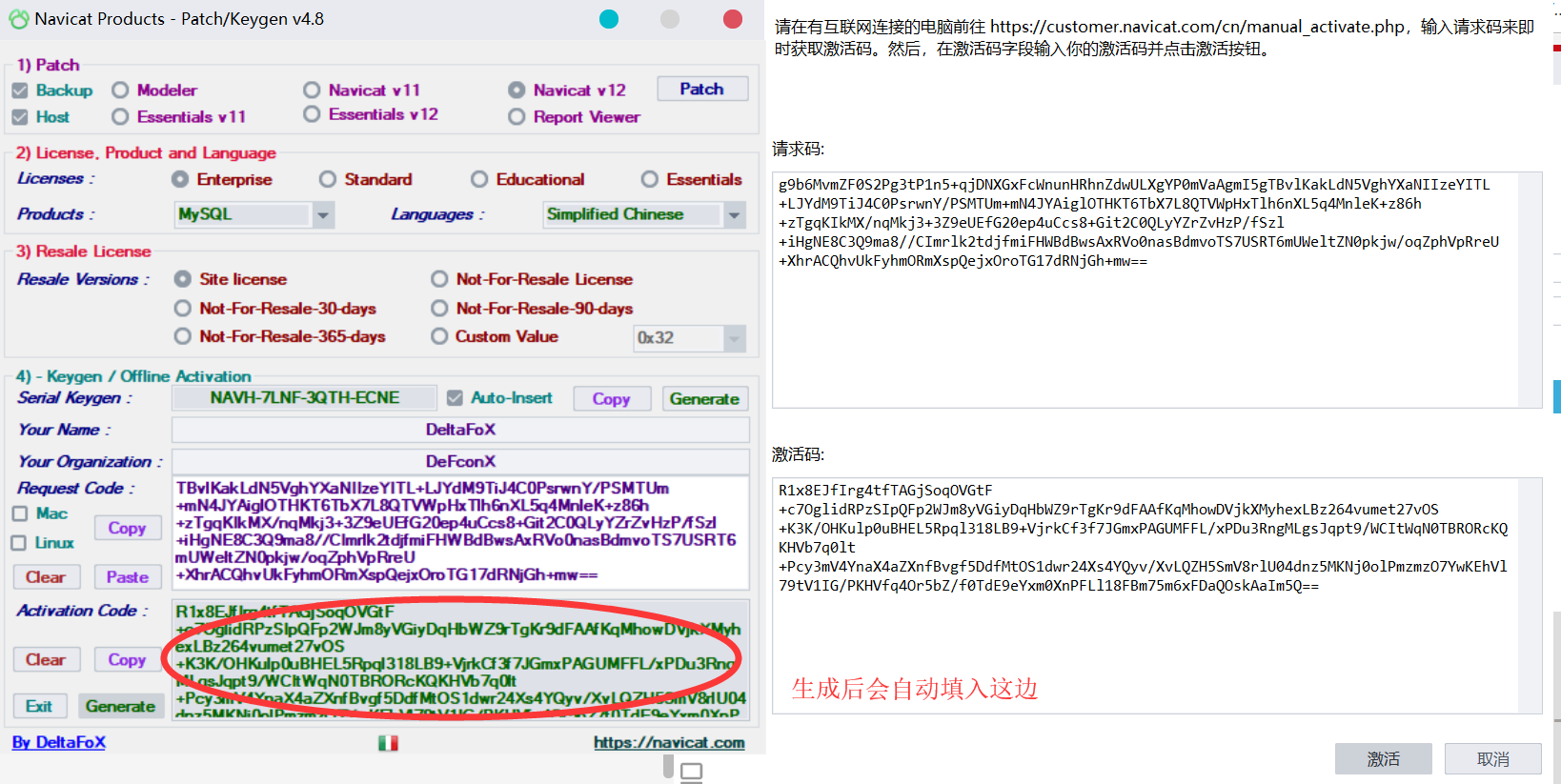The image size is (1561, 784).
Task: Toggle the Auto-Insert checkbox
Action: [456, 398]
